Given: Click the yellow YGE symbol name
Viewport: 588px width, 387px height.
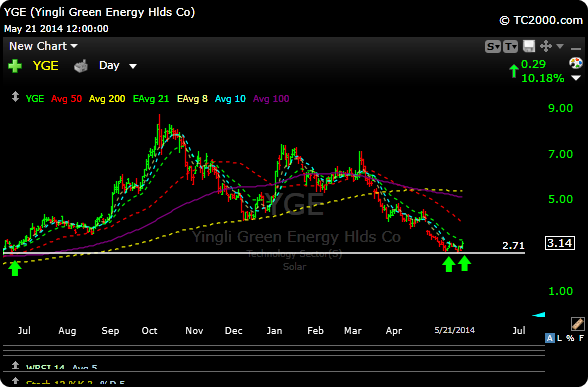Looking at the screenshot, I should (45, 66).
